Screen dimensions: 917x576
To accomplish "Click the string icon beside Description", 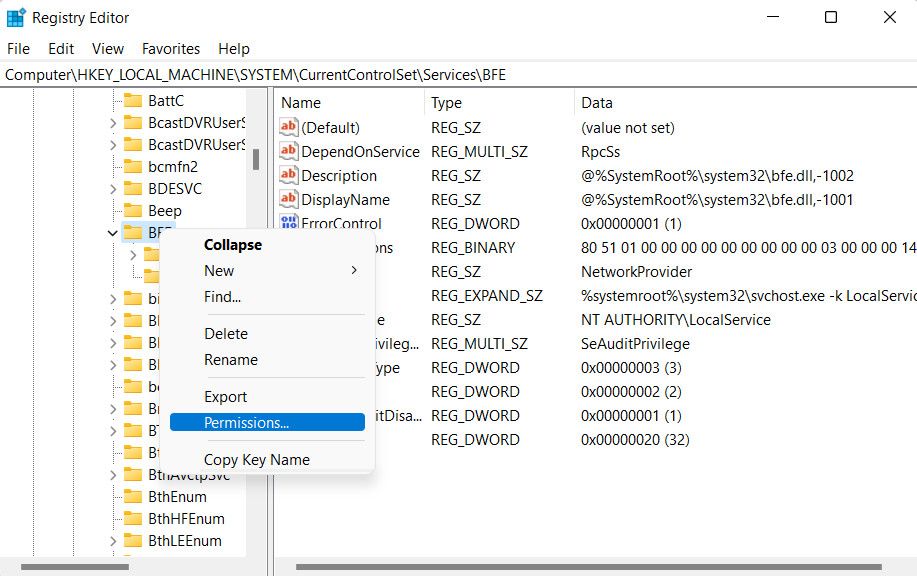I will click(x=288, y=175).
